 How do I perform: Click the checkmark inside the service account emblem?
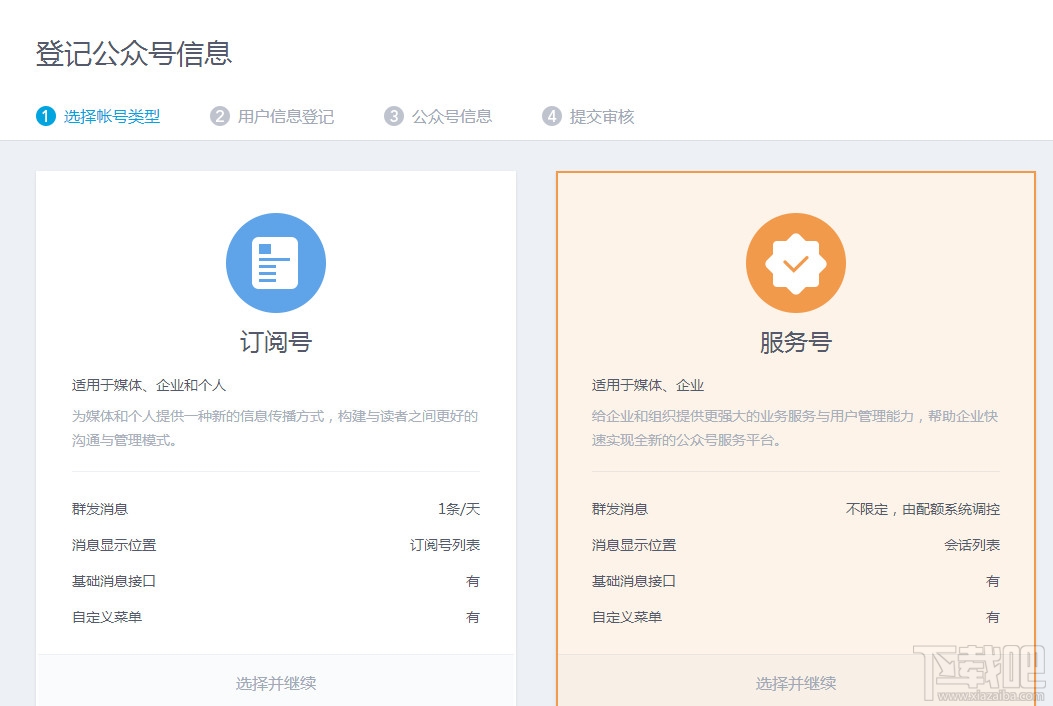(795, 263)
